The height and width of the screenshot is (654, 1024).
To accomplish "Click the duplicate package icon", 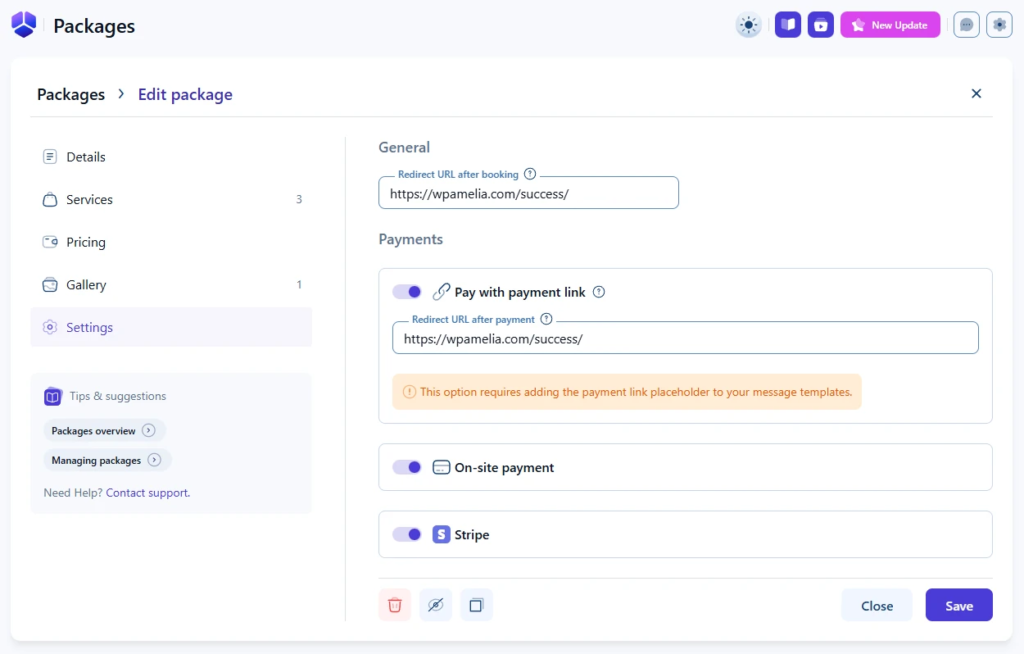I will tap(476, 605).
